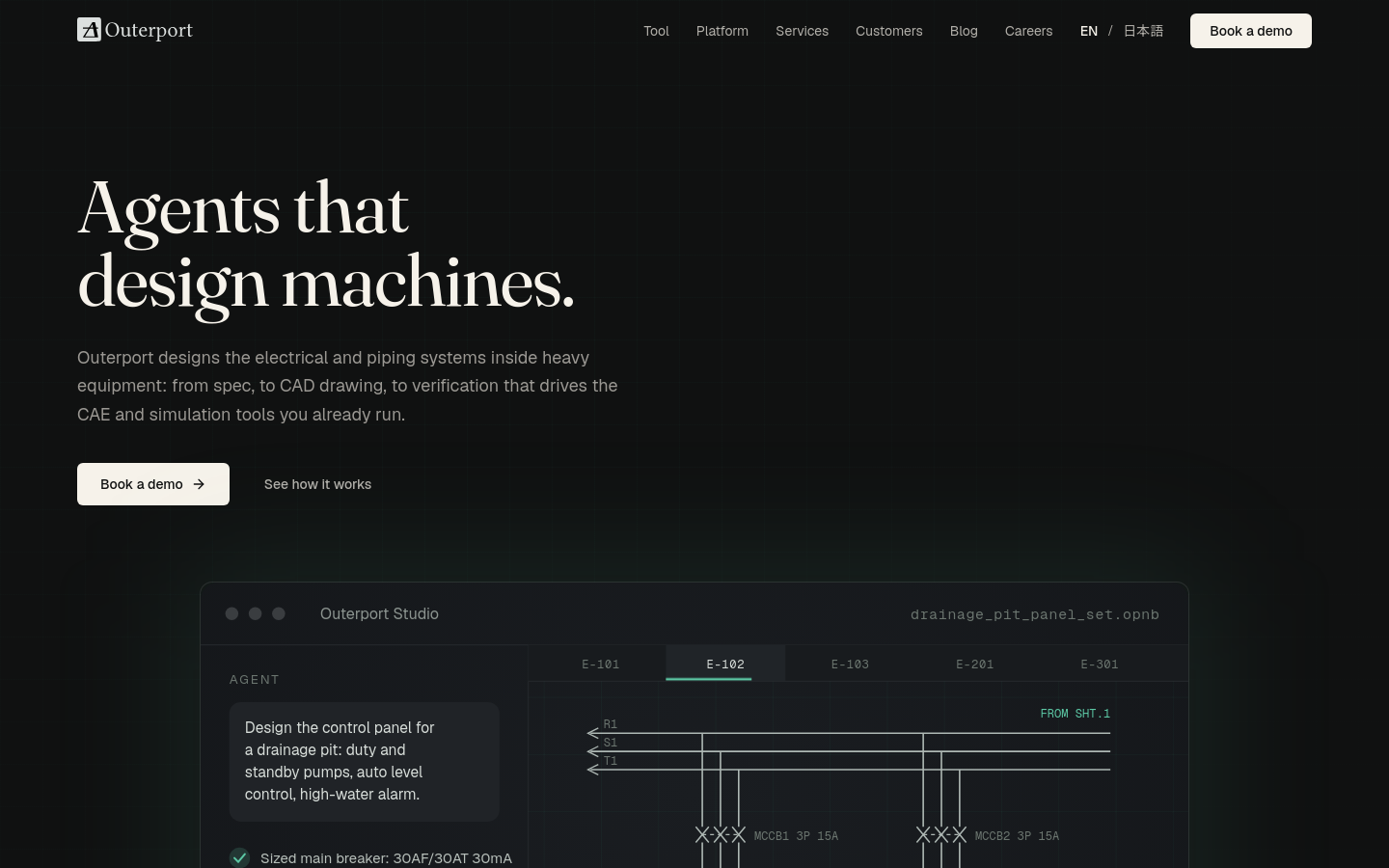Click the Outerport Studio title
The height and width of the screenshot is (868, 1389).
(x=379, y=613)
